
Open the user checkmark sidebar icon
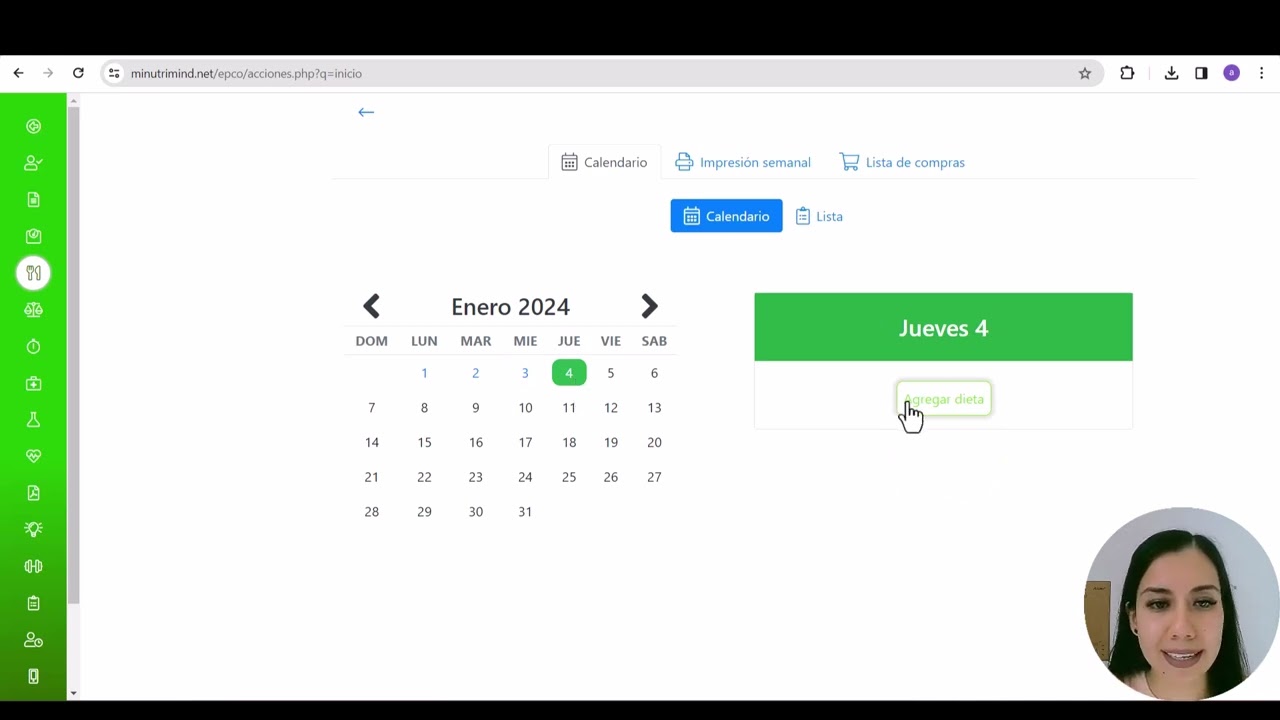33,163
